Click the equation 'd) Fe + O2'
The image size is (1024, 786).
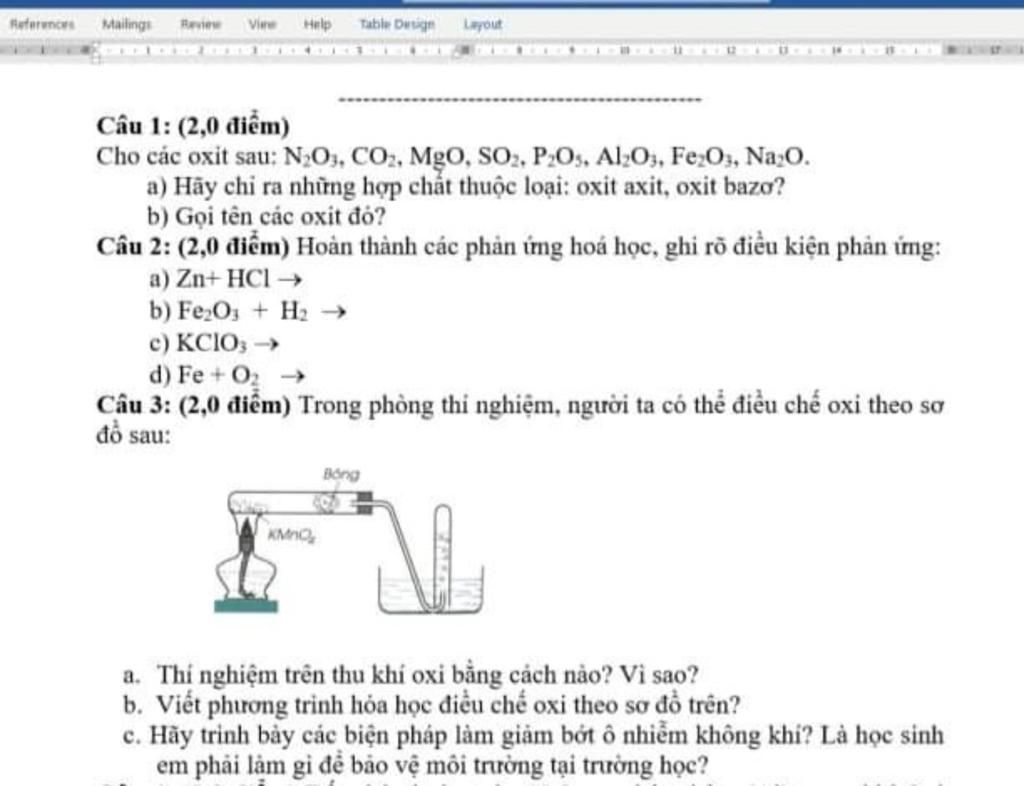point(227,375)
